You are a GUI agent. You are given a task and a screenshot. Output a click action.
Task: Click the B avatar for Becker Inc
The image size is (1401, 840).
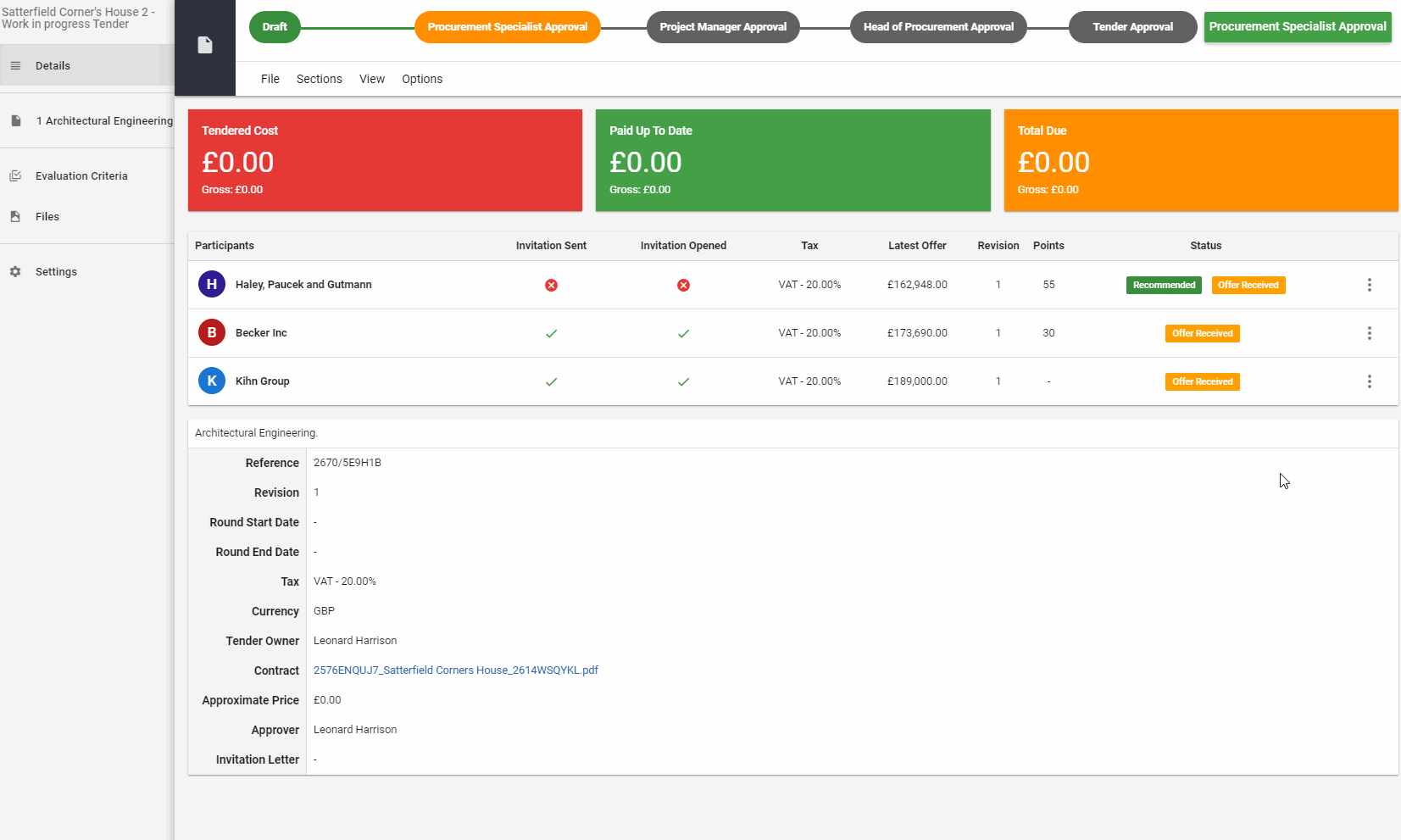point(212,332)
